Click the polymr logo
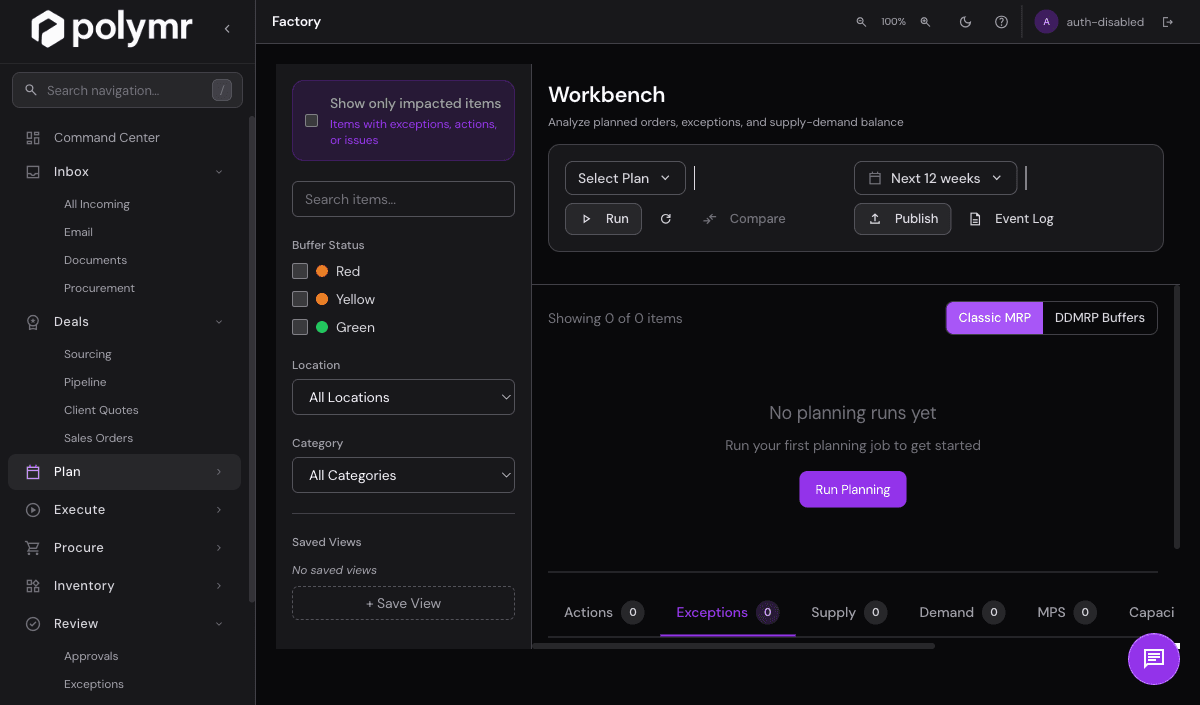 [x=111, y=28]
